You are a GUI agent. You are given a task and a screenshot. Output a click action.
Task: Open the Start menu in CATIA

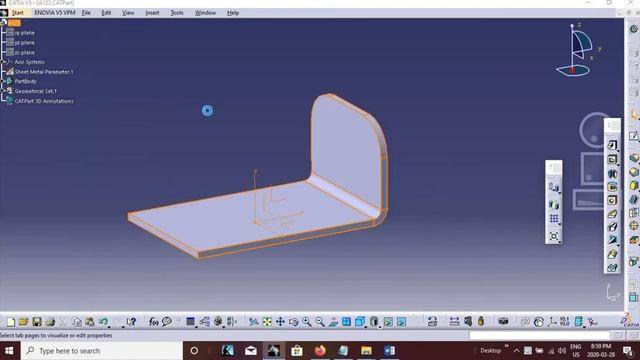(x=18, y=13)
